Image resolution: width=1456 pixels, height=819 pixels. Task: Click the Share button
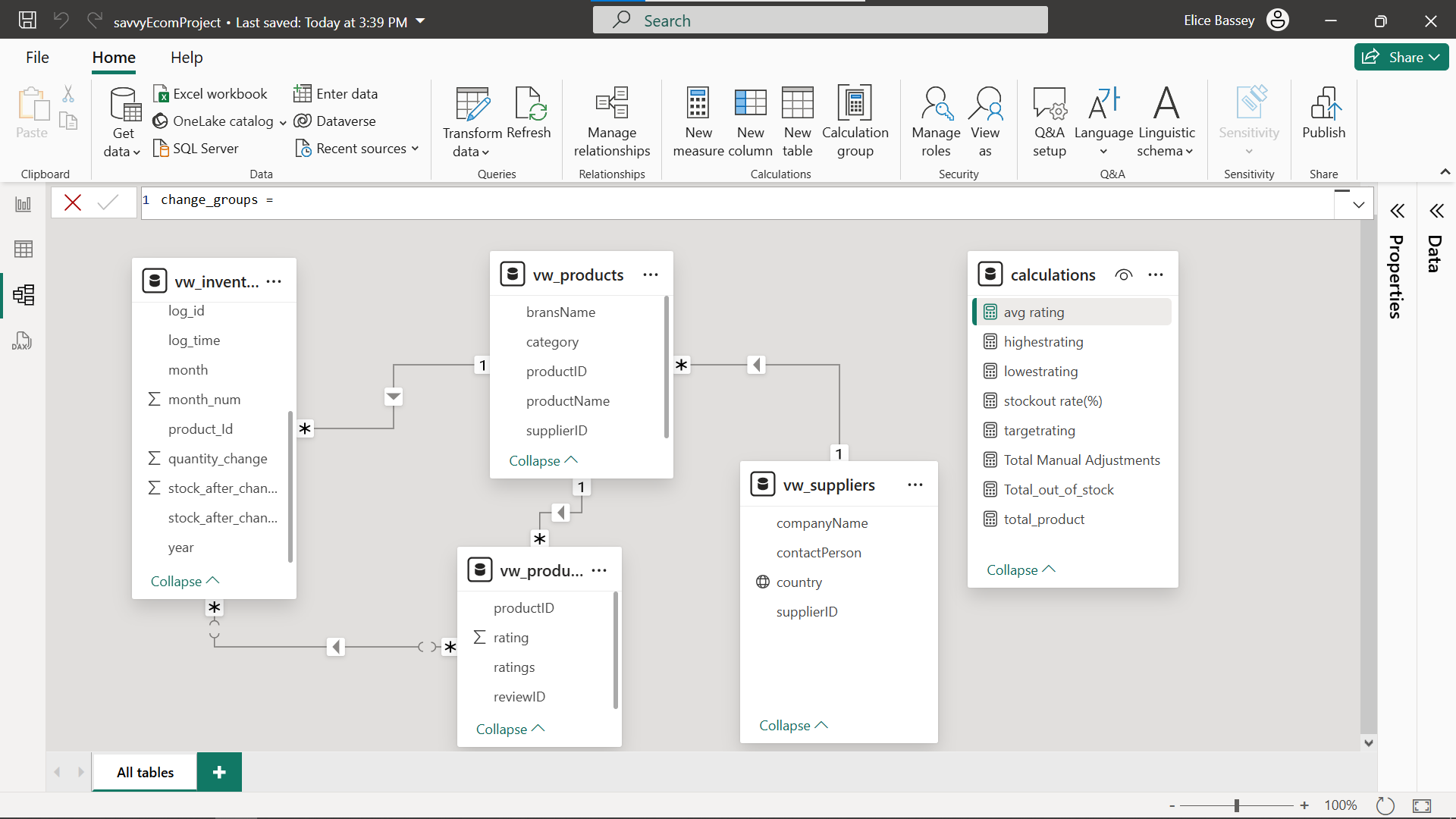(1401, 57)
